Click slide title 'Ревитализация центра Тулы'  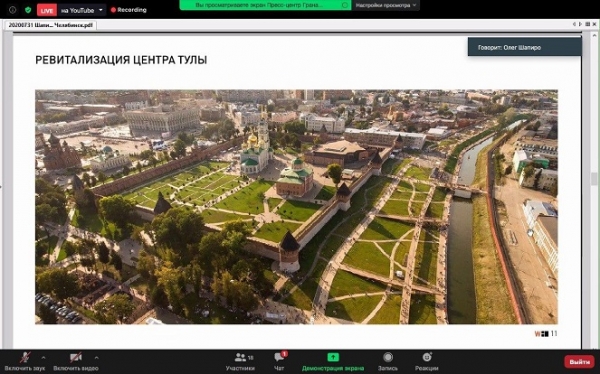(x=121, y=60)
